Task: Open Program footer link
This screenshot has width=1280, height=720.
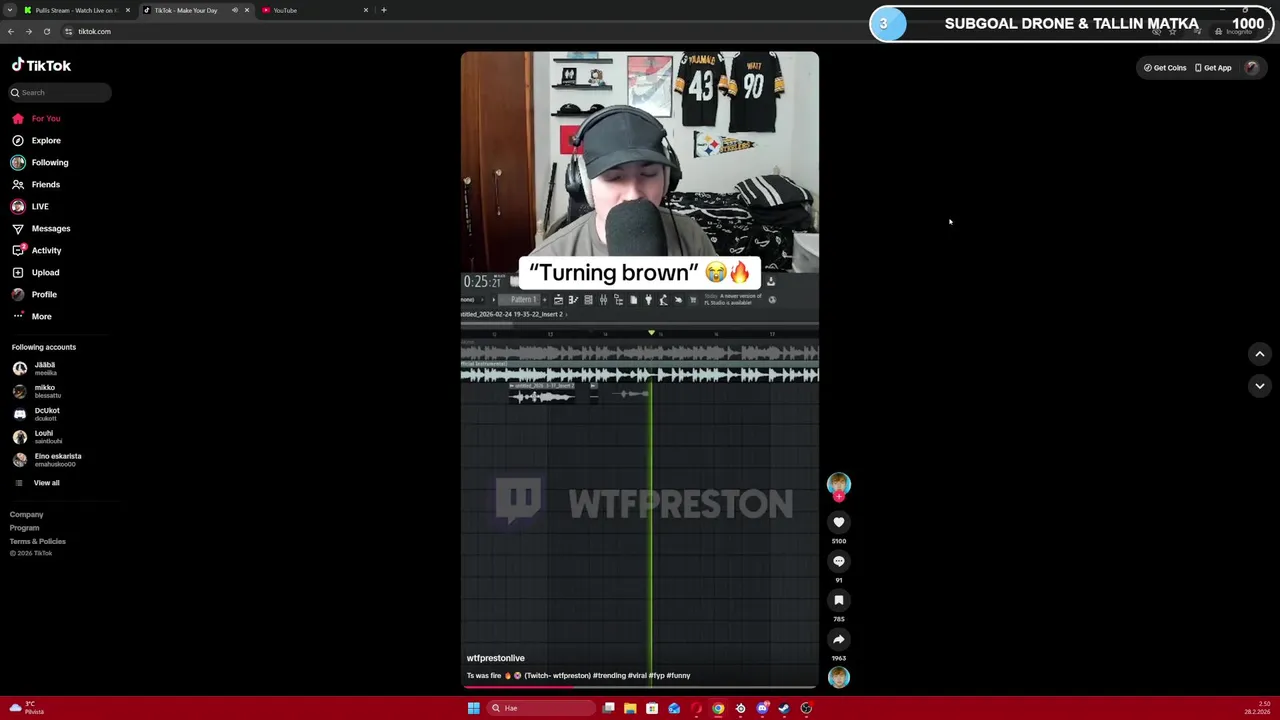Action: click(24, 528)
